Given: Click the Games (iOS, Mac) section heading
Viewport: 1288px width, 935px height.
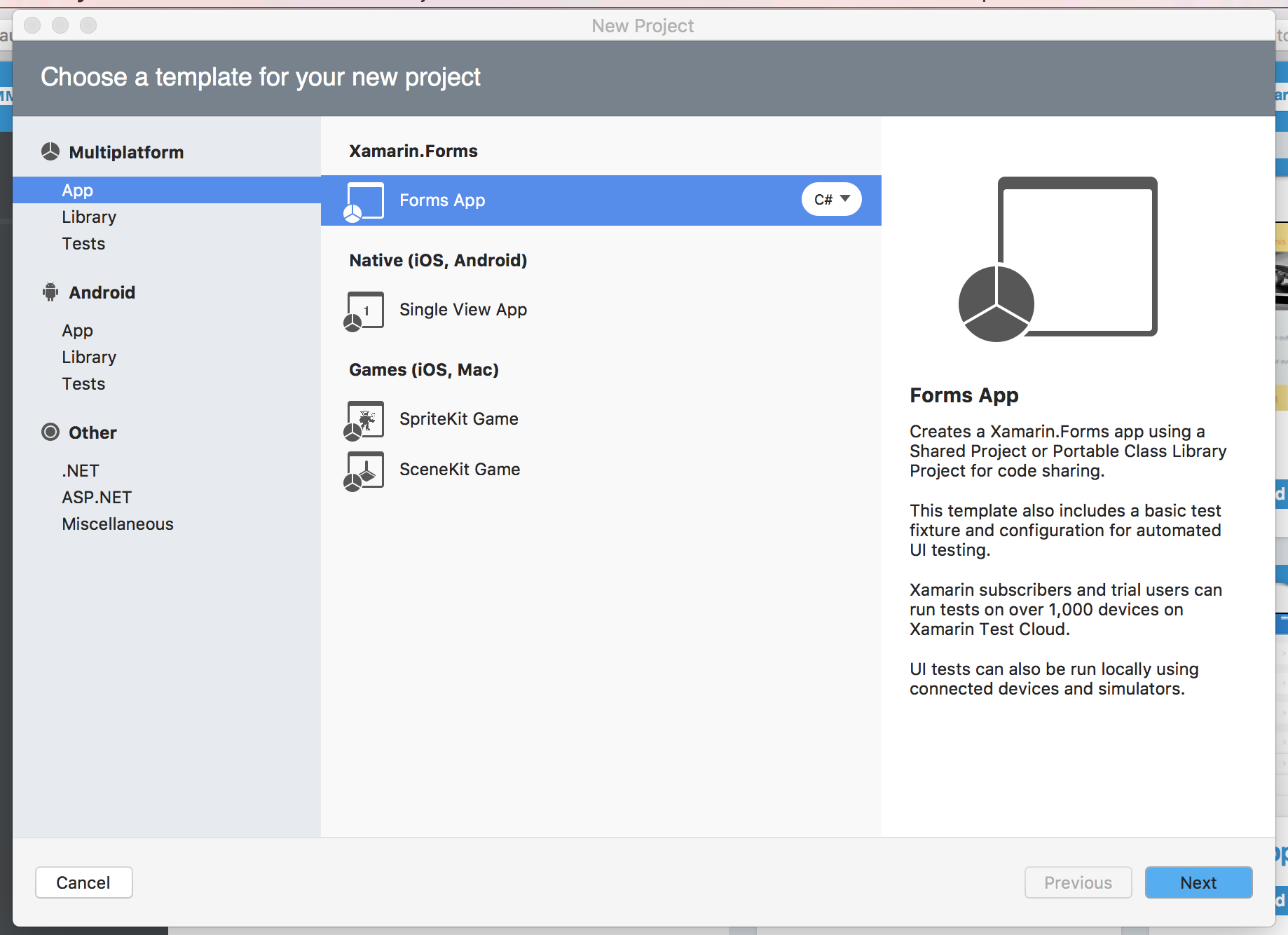Looking at the screenshot, I should pos(424,369).
